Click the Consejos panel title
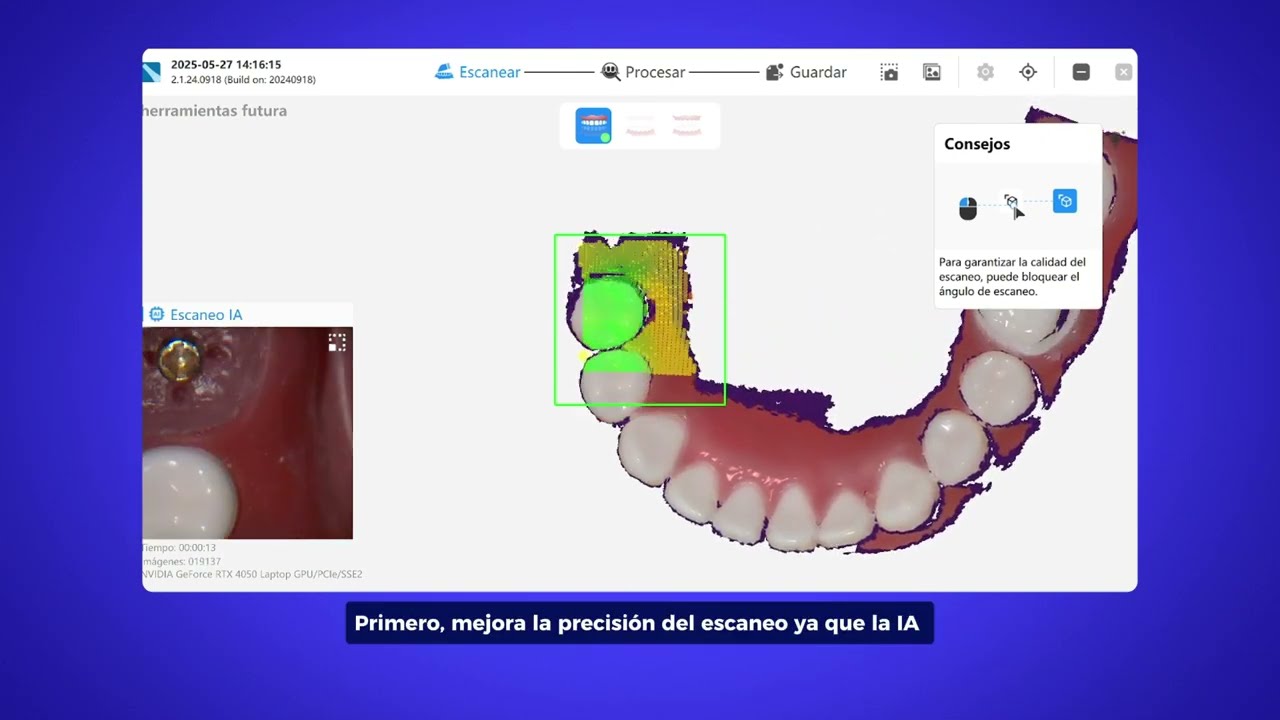This screenshot has width=1280, height=720. [x=977, y=144]
